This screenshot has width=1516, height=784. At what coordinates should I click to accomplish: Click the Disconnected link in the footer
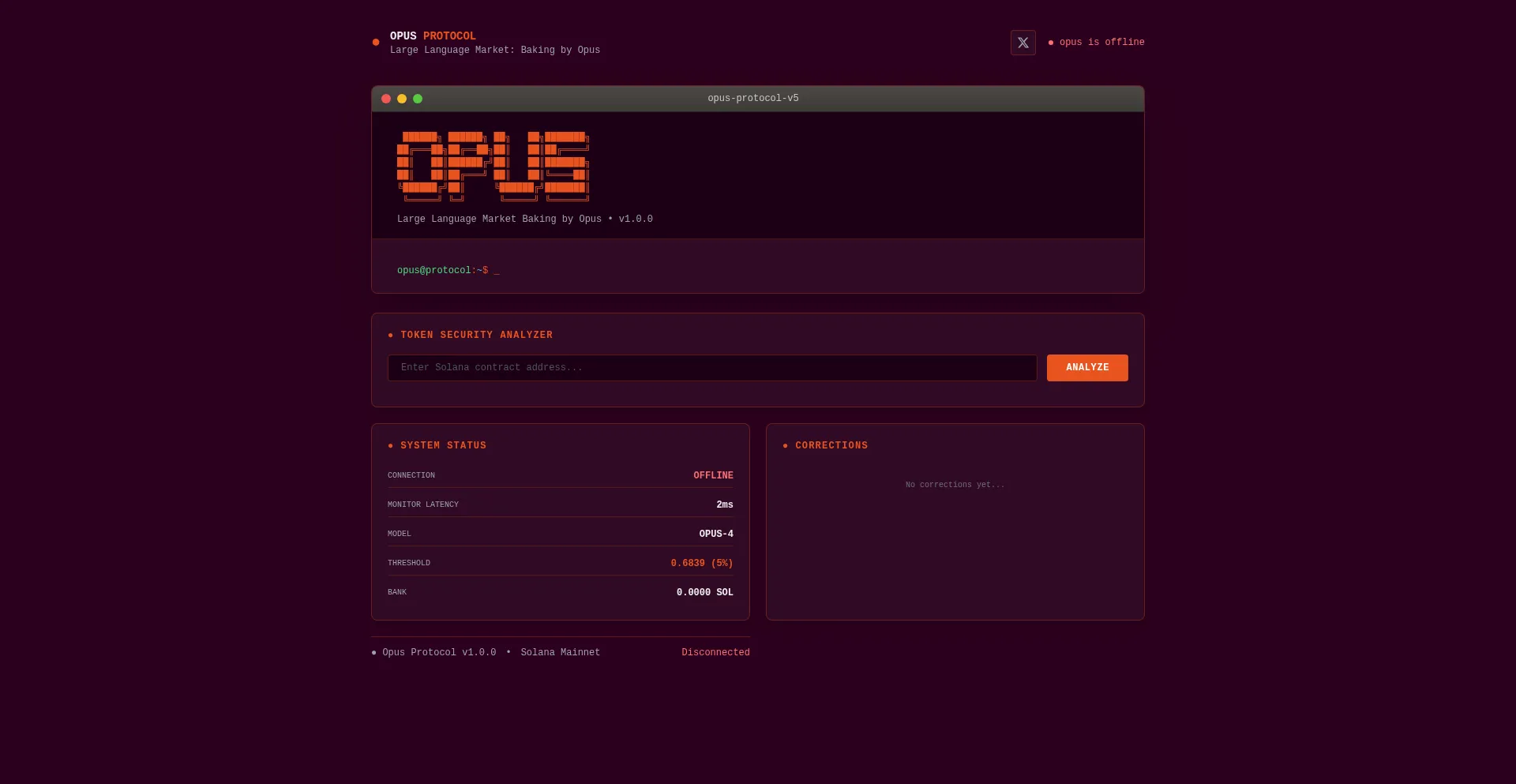tap(715, 652)
